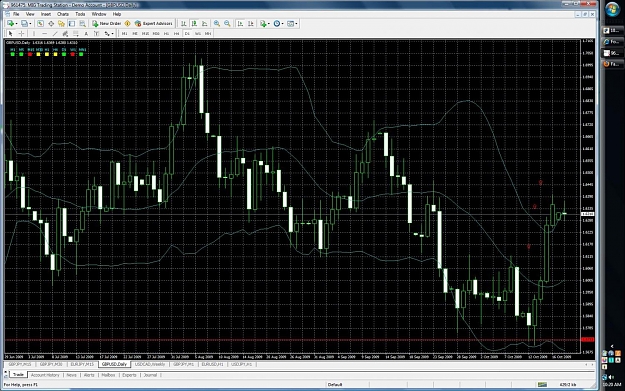
Task: Open the Charts menu
Action: click(x=63, y=14)
